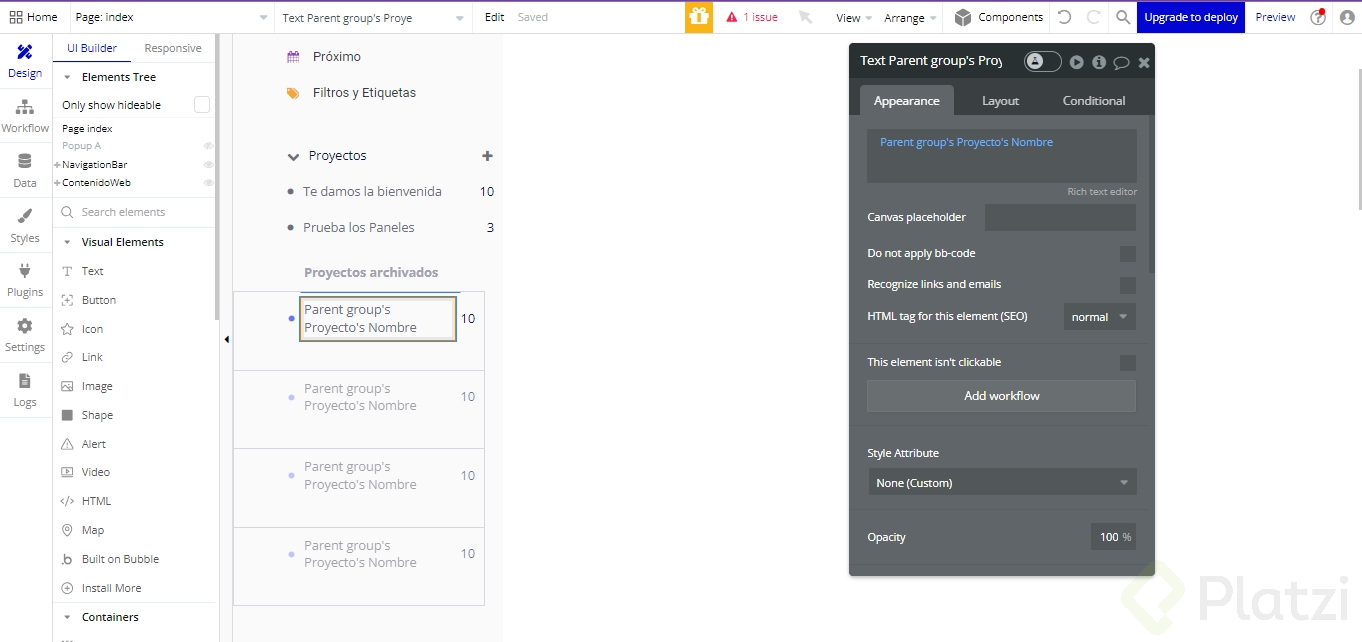This screenshot has width=1362, height=642.
Task: Open the Style Attribute dropdown
Action: (x=1001, y=483)
